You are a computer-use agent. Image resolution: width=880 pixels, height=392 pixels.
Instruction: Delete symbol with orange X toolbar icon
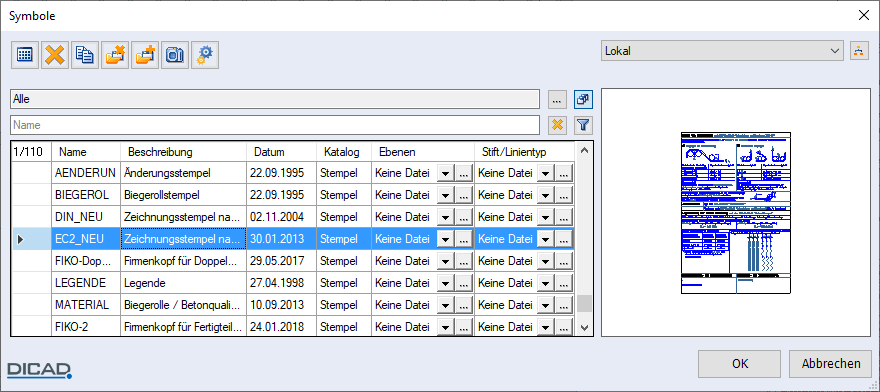54,55
